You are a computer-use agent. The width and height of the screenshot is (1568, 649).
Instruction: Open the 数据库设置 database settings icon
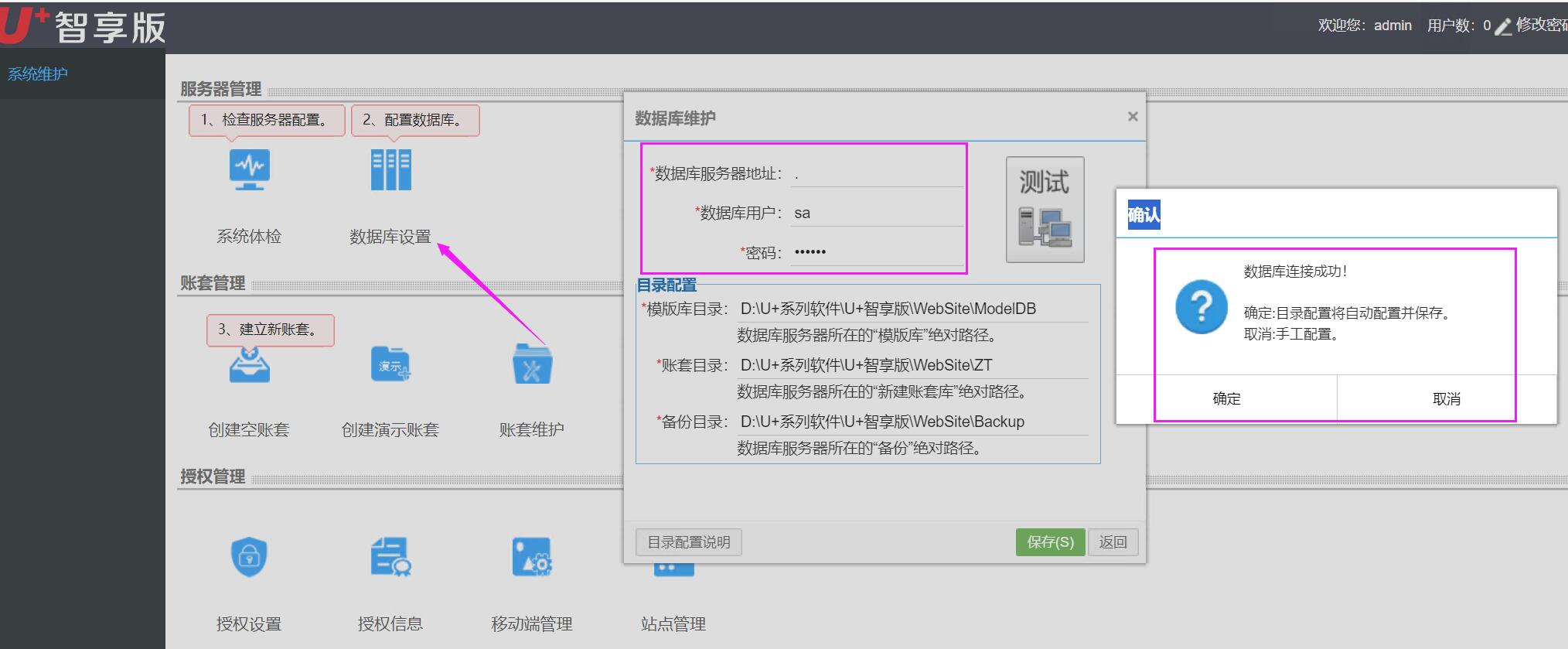point(390,170)
